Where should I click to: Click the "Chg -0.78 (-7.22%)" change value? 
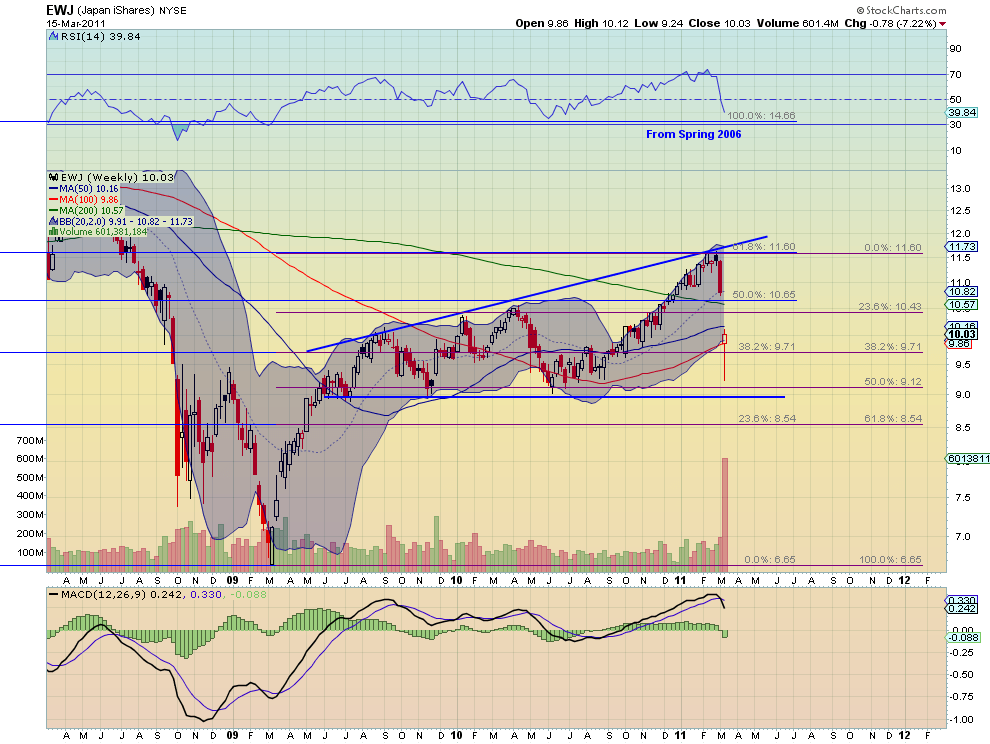890,23
